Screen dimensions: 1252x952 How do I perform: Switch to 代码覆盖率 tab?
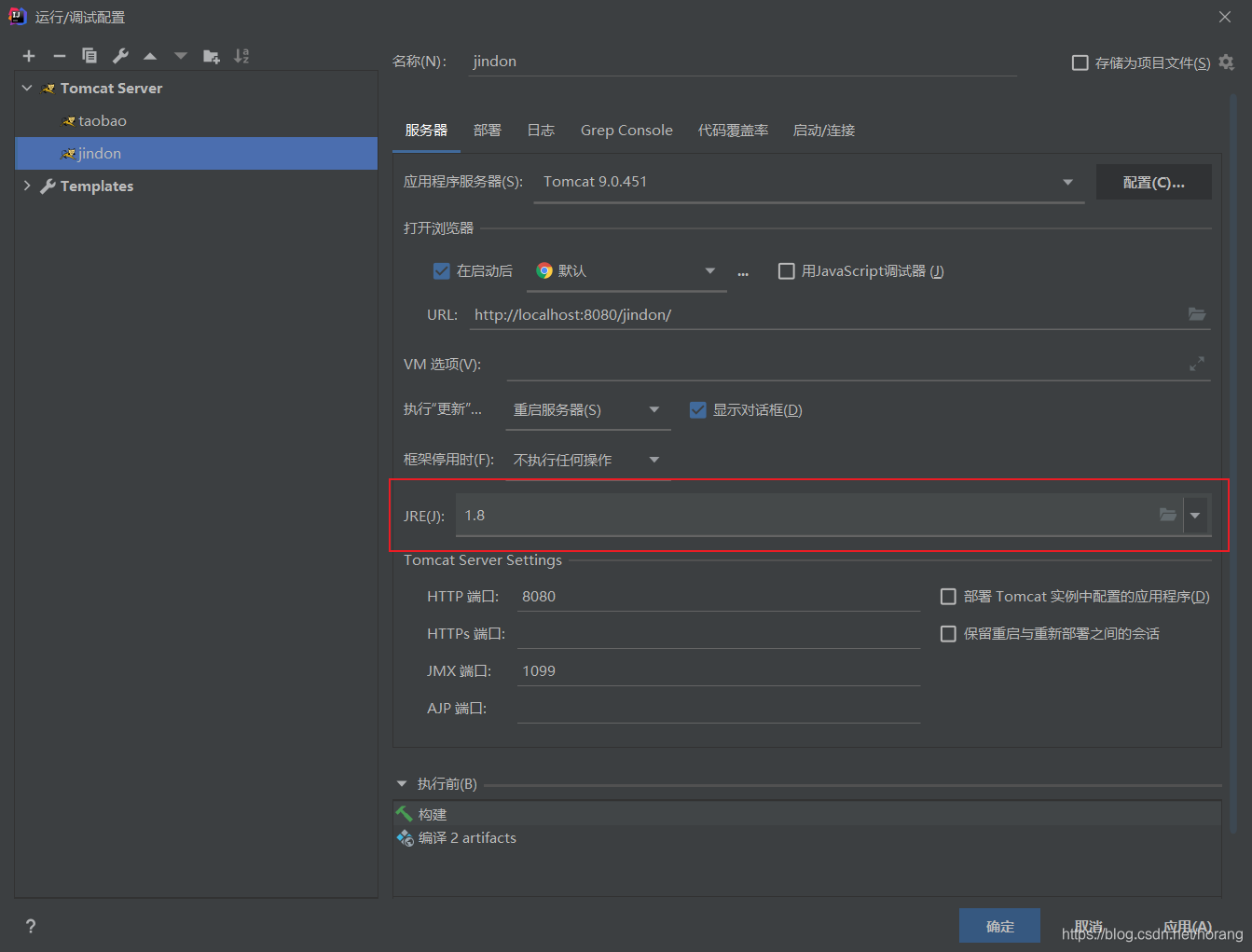coord(733,131)
